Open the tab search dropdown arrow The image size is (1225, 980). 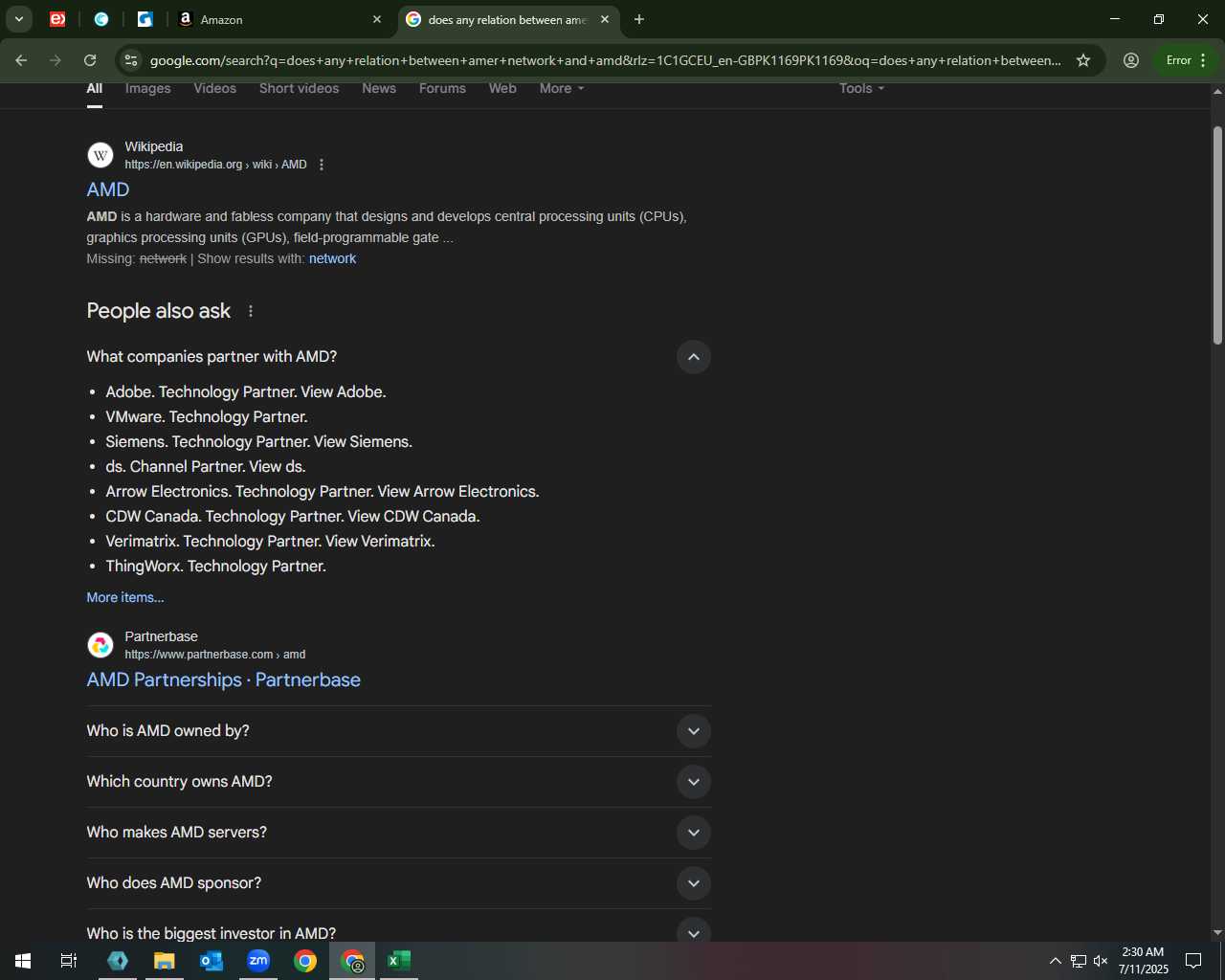tap(19, 19)
